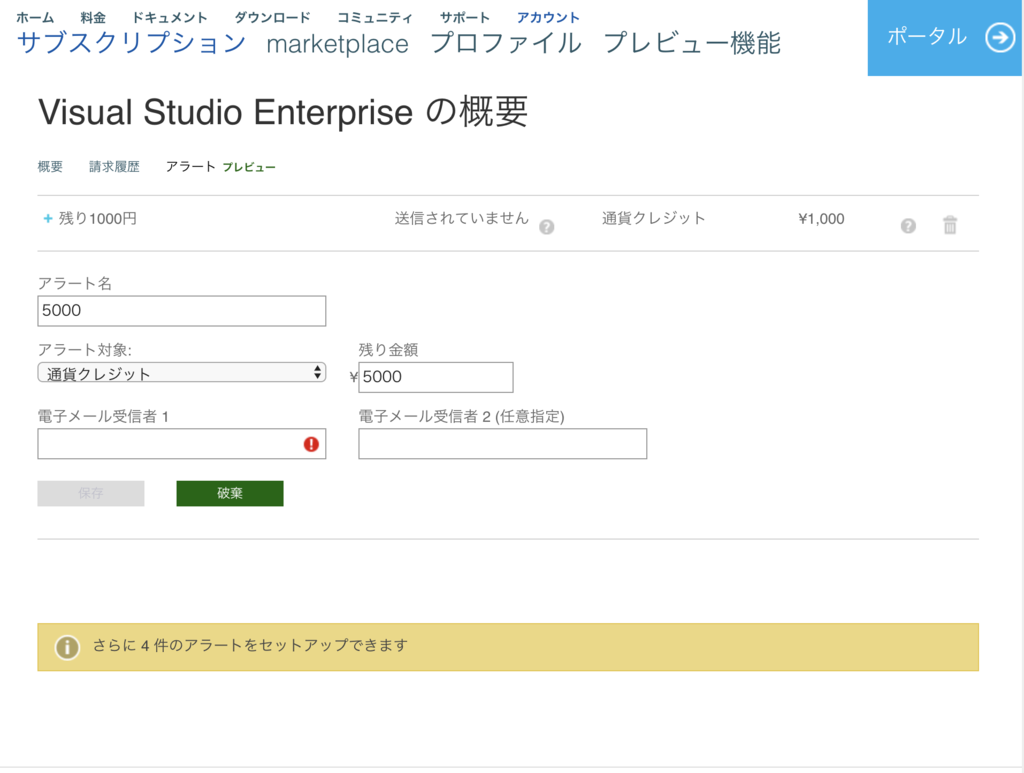Click the 残り1000円 alert name
Screen dimensions: 1024x773
tap(97, 219)
